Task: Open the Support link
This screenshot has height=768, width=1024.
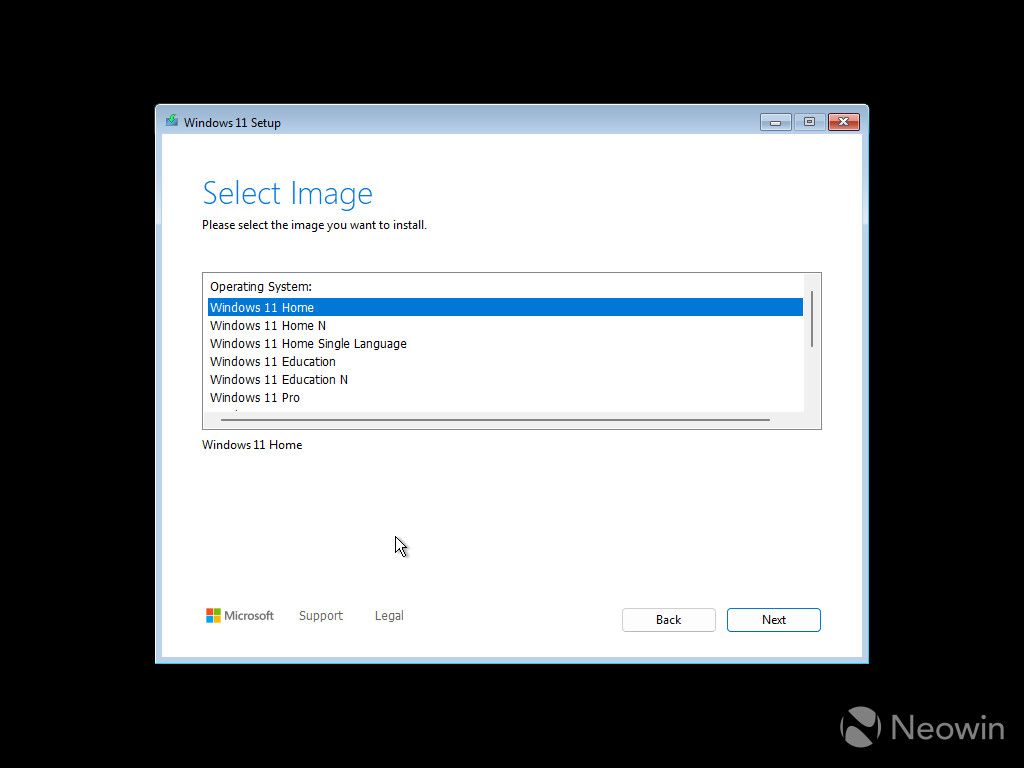Action: [321, 615]
